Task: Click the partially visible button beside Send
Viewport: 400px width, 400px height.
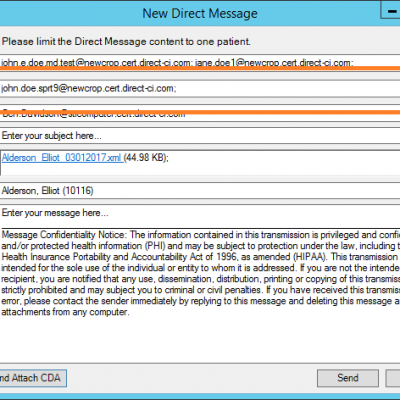Action: pyautogui.click(x=393, y=378)
